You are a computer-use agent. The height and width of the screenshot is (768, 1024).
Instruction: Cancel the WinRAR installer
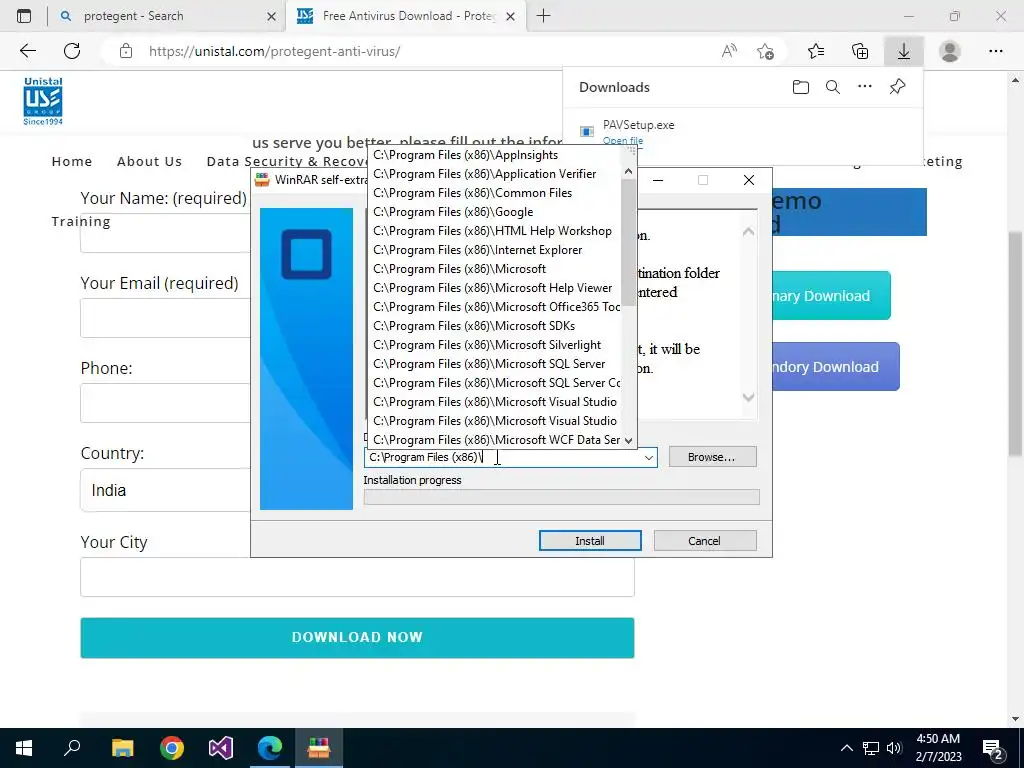click(705, 541)
